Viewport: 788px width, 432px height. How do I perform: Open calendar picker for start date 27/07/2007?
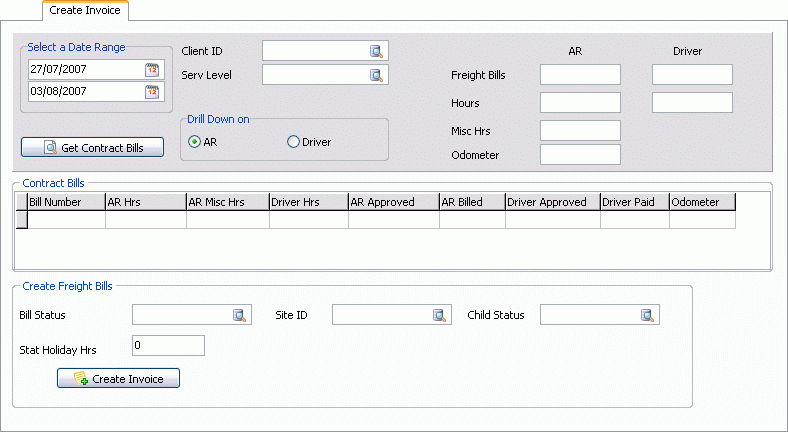[152, 70]
